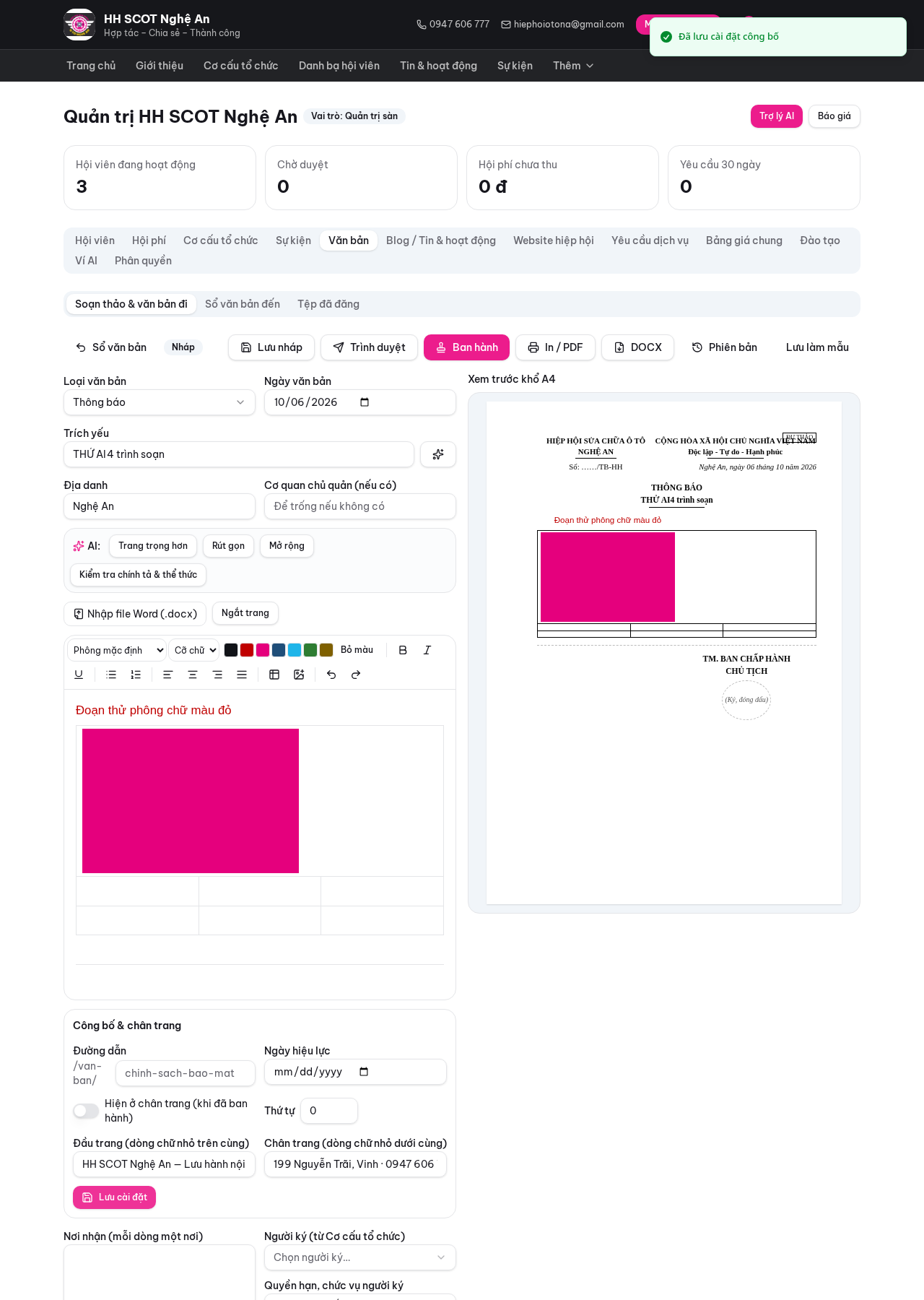Screen dimensions: 924x1300
Task: Toggle italic formatting in the editor
Action: [x=427, y=650]
